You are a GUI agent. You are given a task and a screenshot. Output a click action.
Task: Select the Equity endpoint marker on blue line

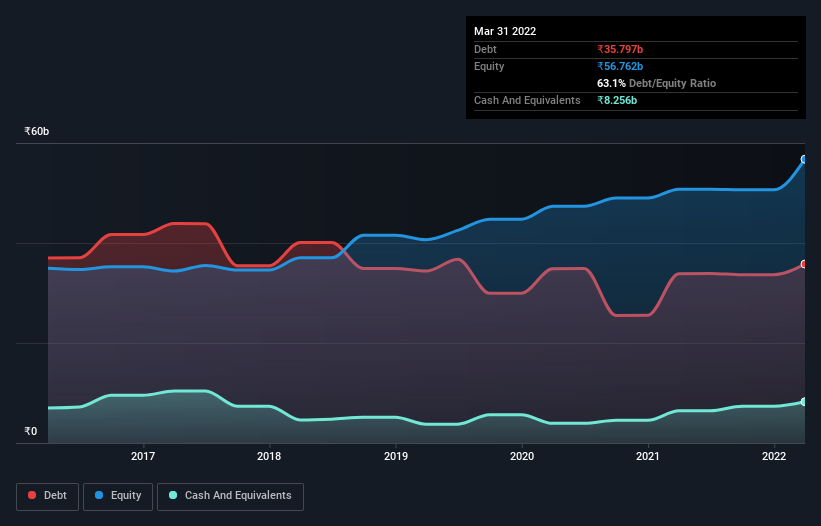804,159
